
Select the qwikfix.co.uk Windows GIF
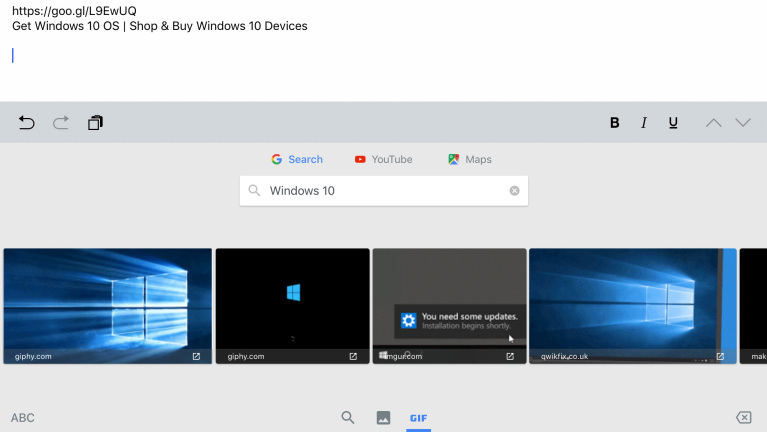(632, 306)
